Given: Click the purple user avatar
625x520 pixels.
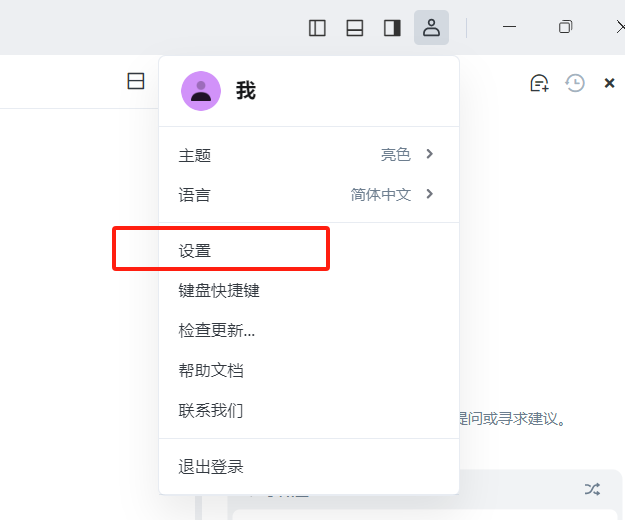Looking at the screenshot, I should click(x=201, y=91).
